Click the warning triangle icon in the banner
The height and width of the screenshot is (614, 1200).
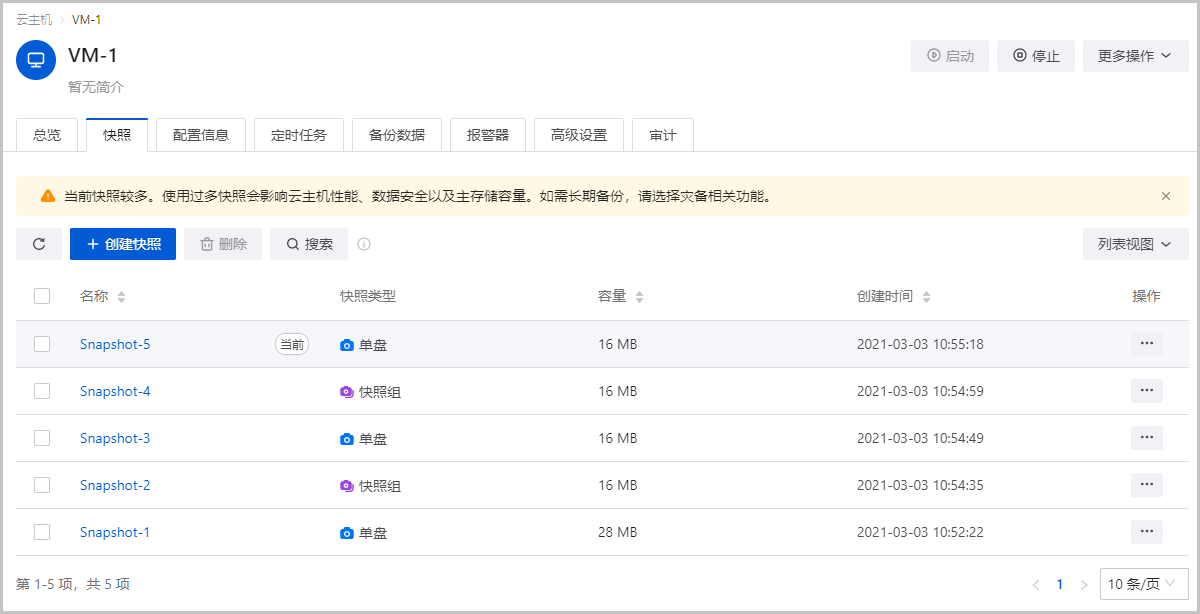click(46, 196)
